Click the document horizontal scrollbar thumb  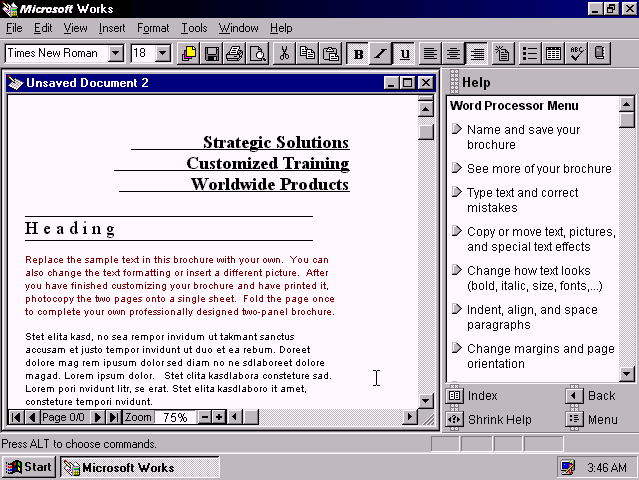coord(251,417)
